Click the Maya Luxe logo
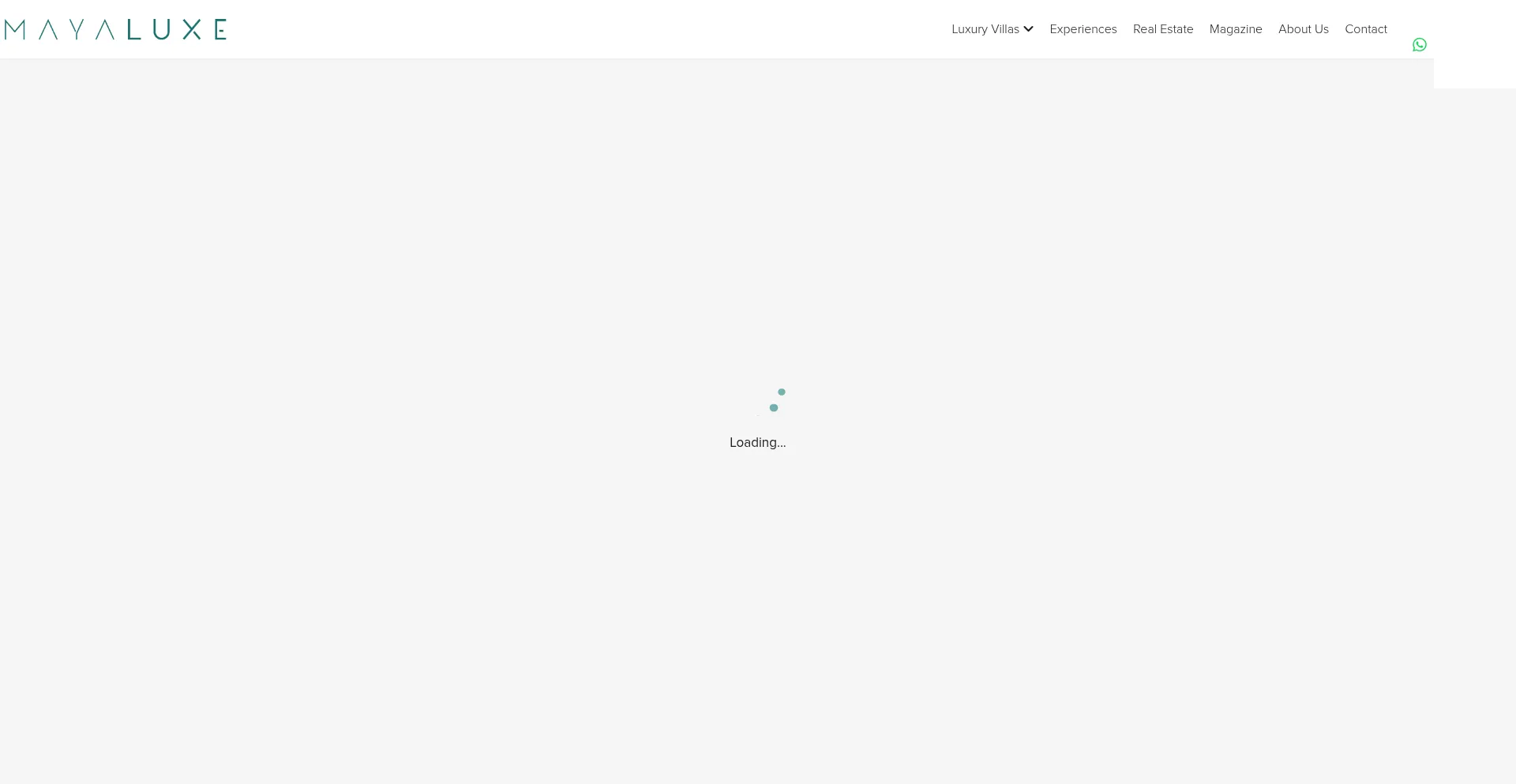This screenshot has height=784, width=1516. (115, 29)
